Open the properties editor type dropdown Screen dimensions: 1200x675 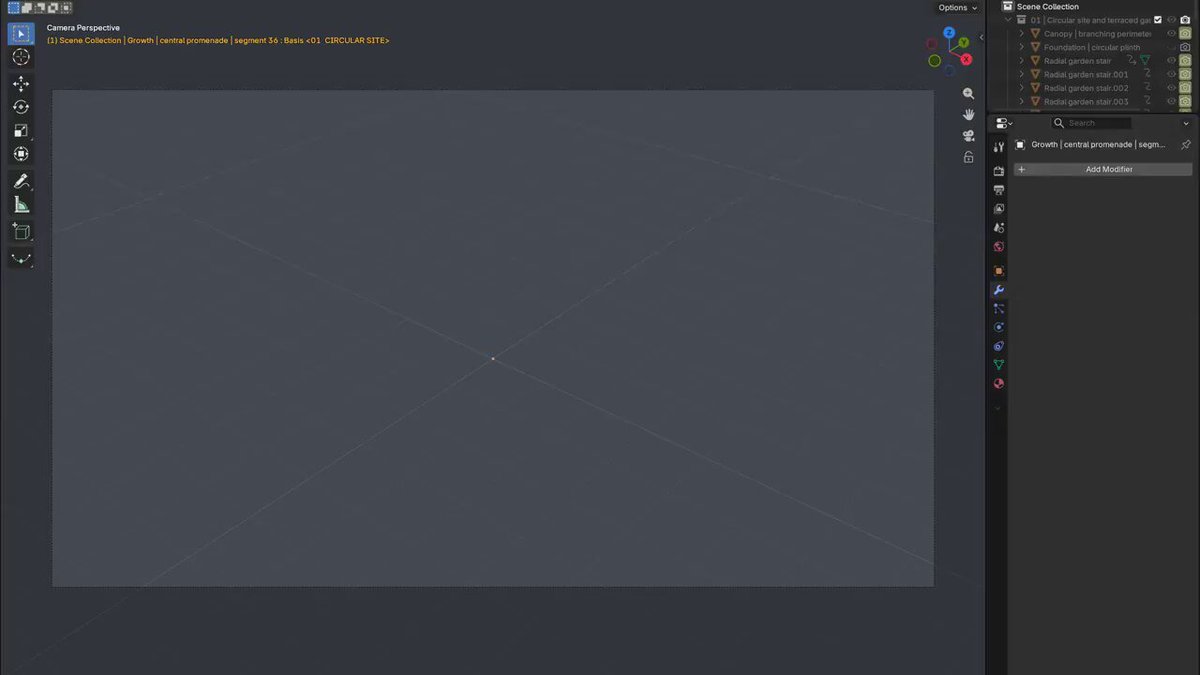click(x=1004, y=123)
